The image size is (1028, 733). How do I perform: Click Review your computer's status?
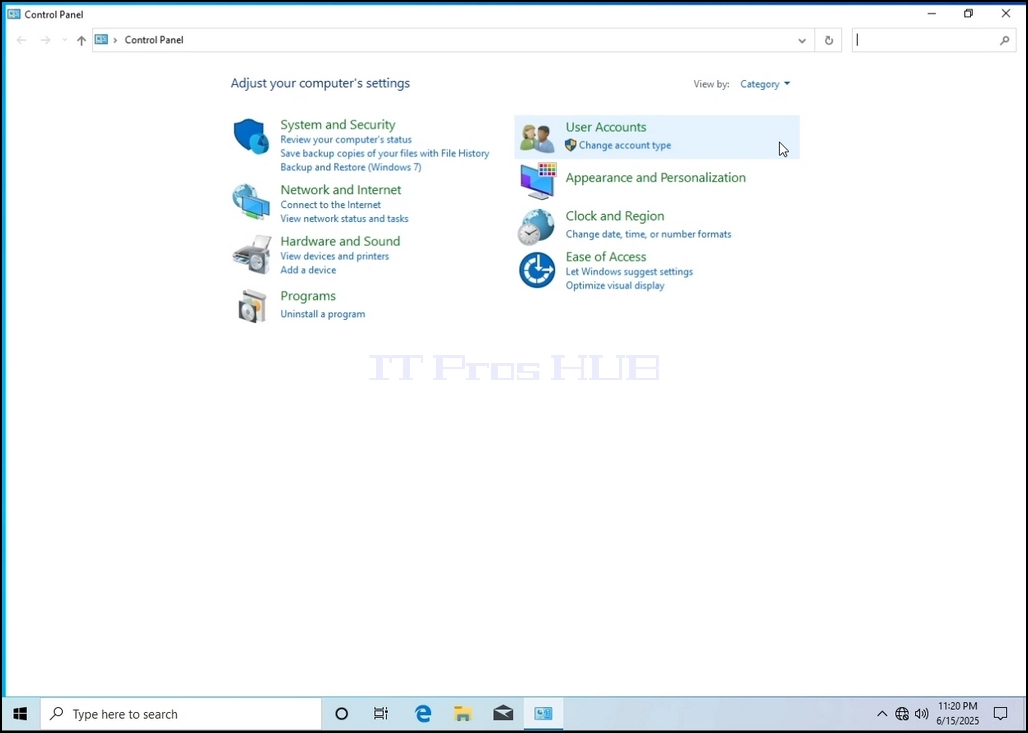point(346,140)
